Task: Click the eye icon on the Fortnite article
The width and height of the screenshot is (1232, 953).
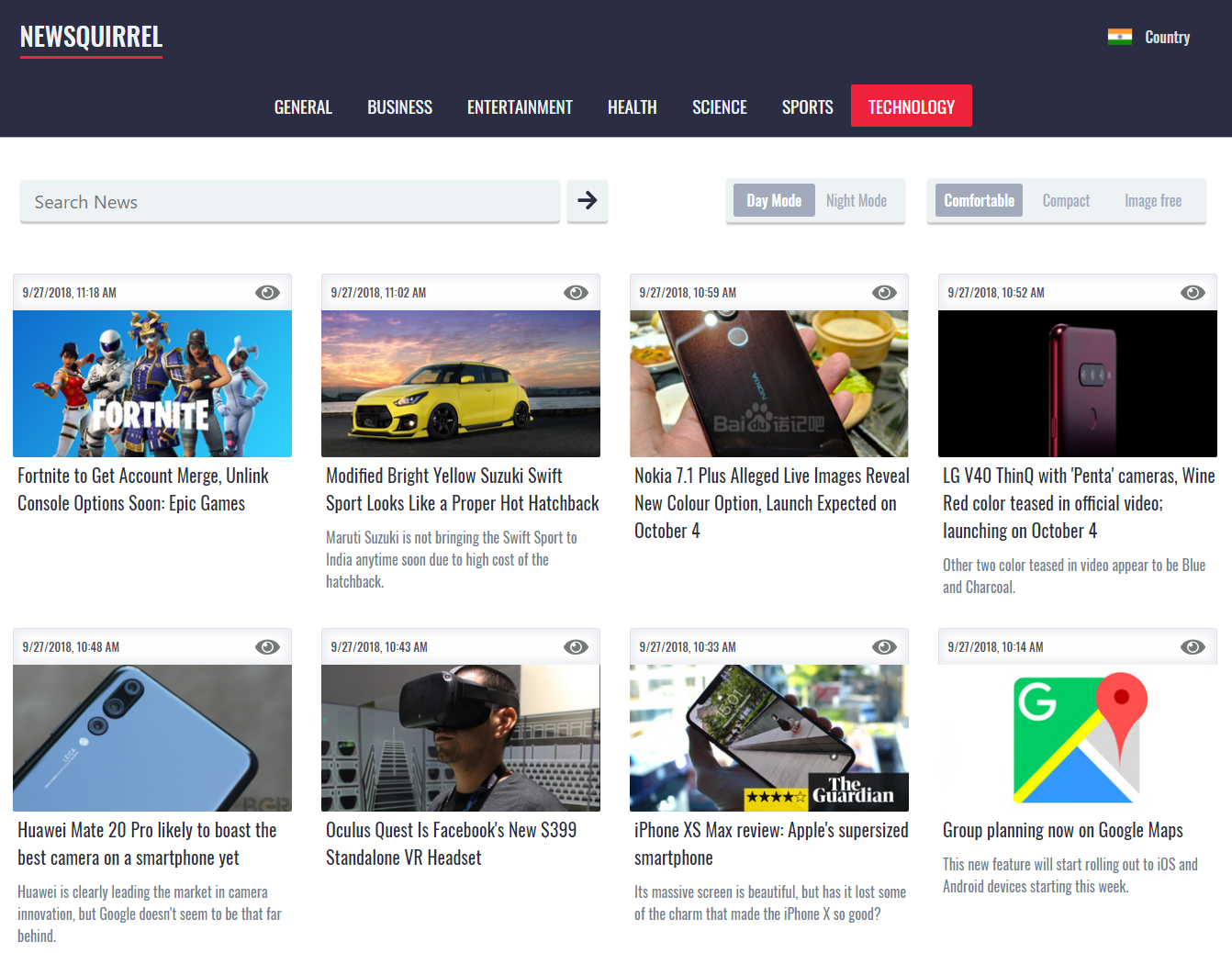Action: [267, 293]
